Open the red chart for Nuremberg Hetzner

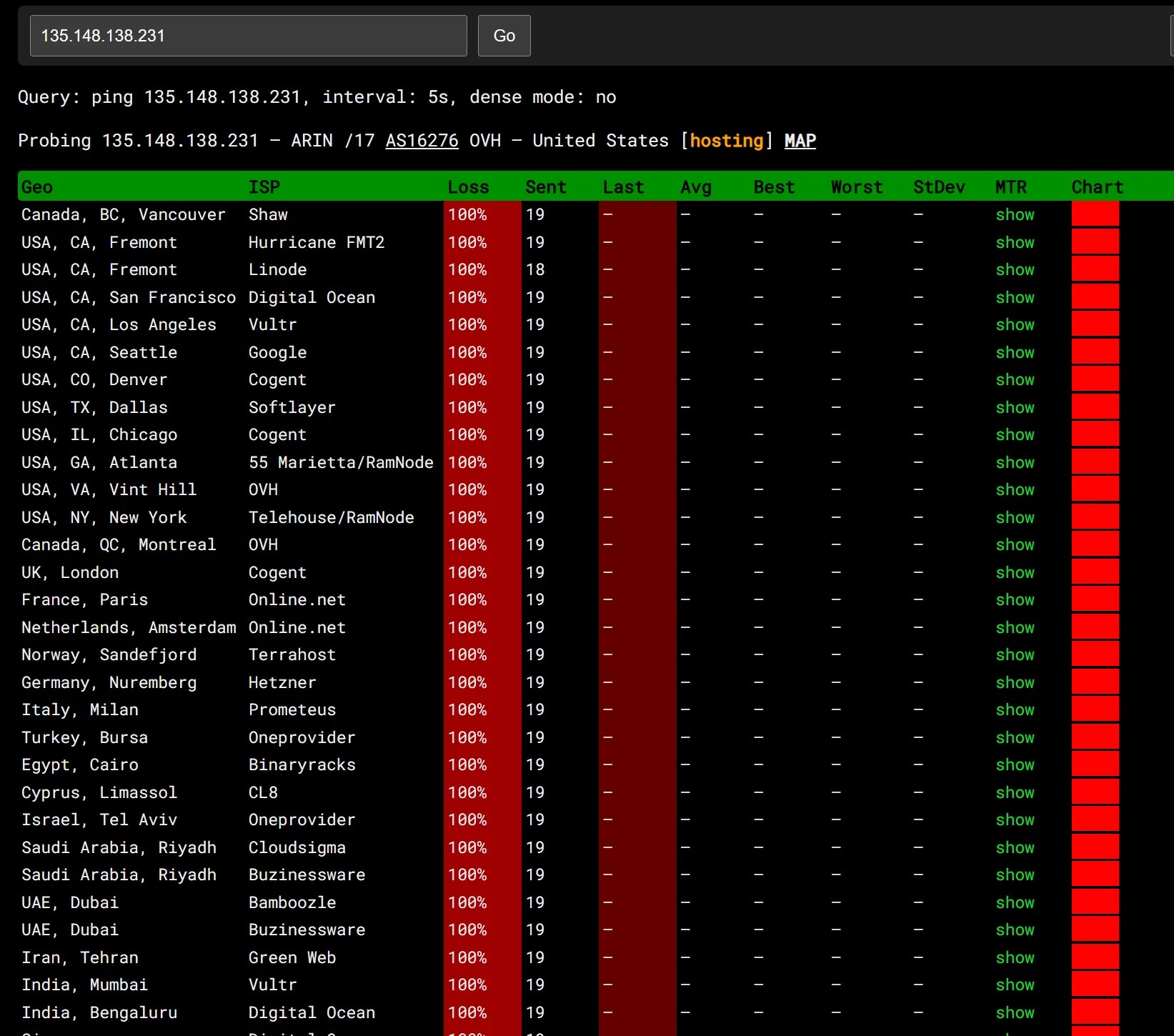tap(1095, 682)
